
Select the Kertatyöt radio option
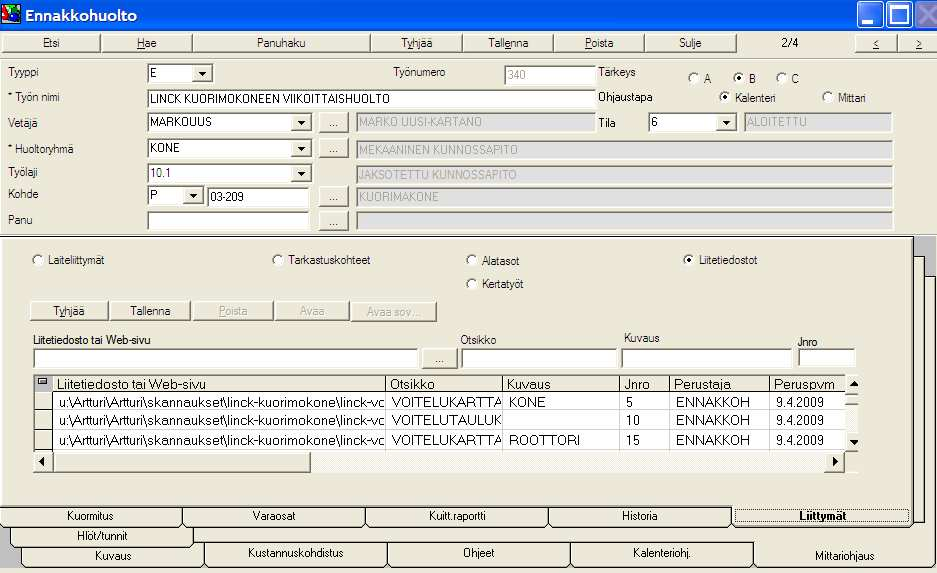click(x=471, y=284)
